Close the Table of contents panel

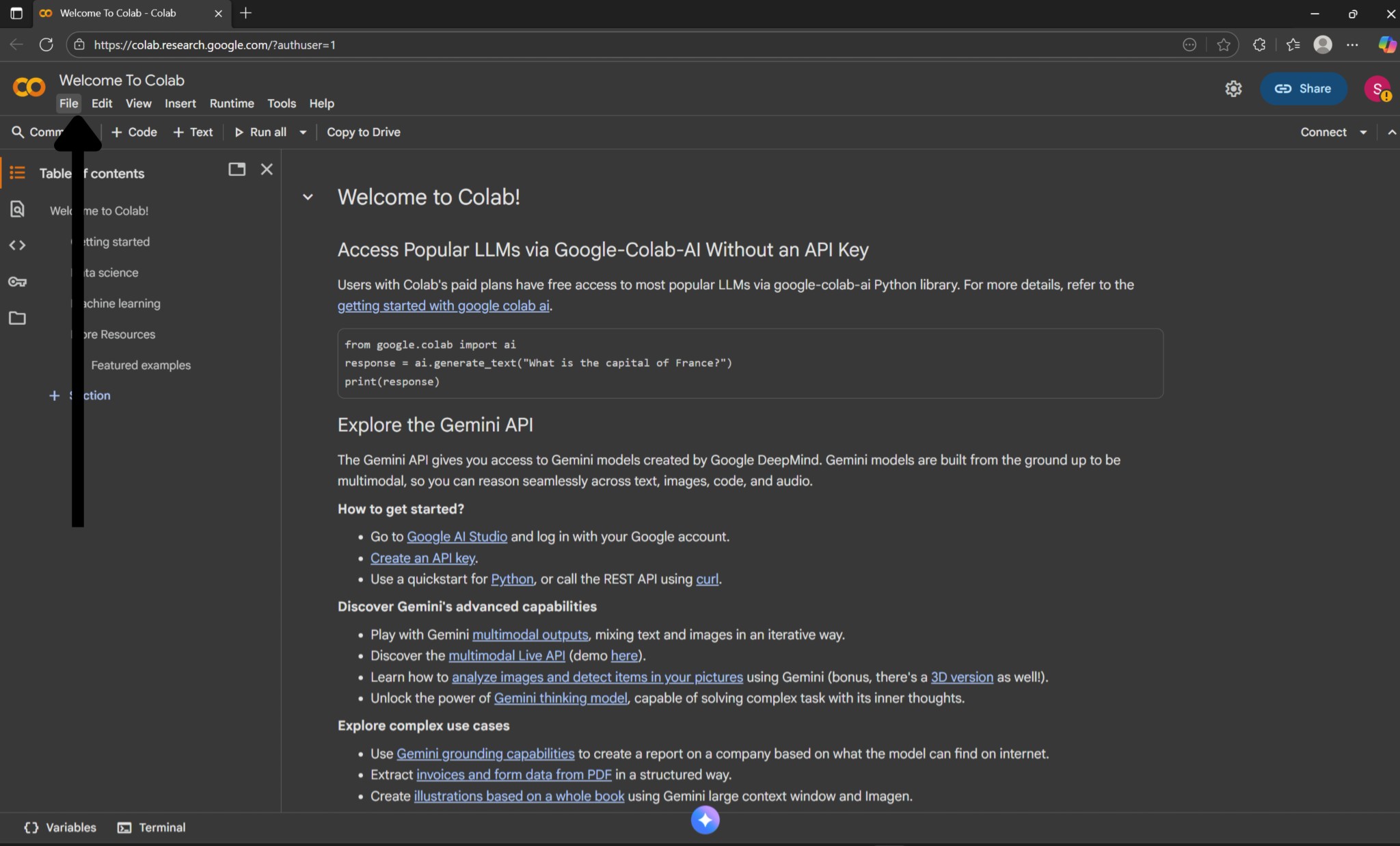267,170
